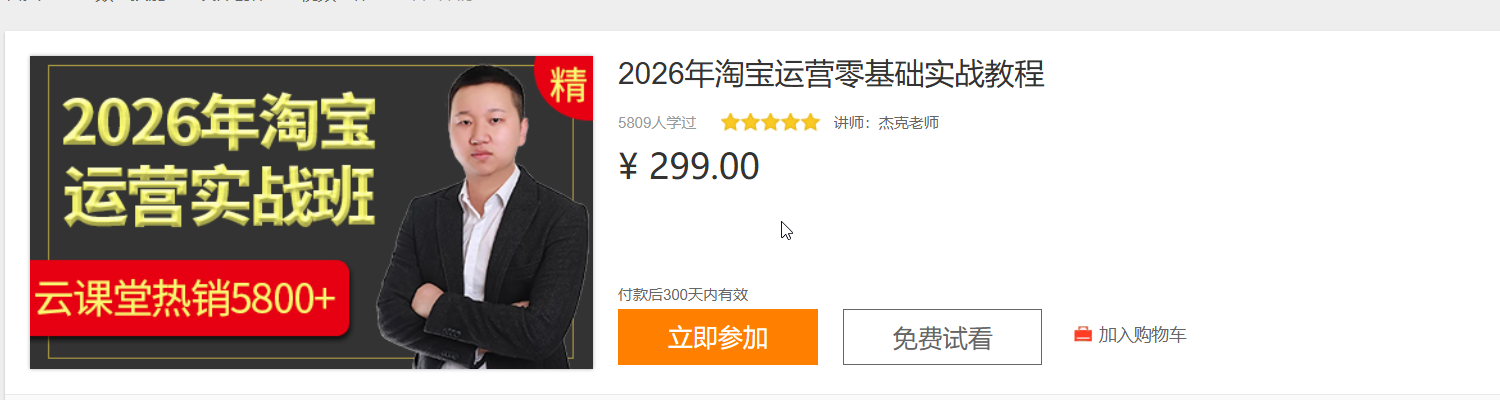This screenshot has height=400, width=1500.
Task: Click the 5809人学过 learner count
Action: tap(657, 123)
